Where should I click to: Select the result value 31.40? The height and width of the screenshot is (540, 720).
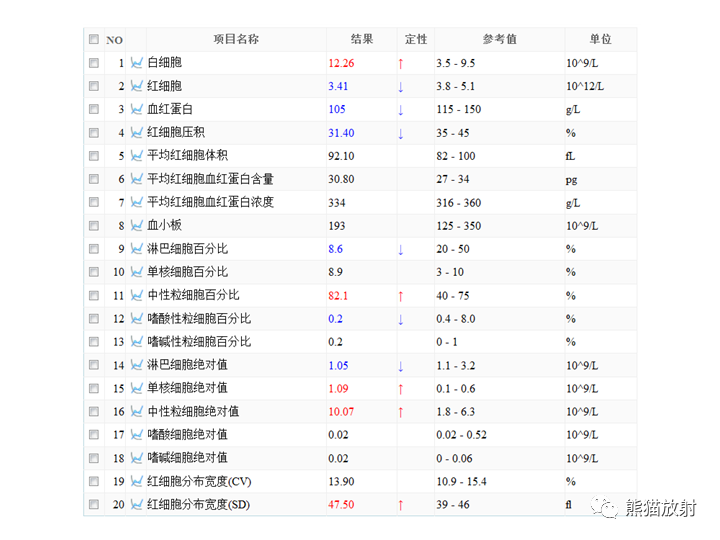pyautogui.click(x=341, y=133)
